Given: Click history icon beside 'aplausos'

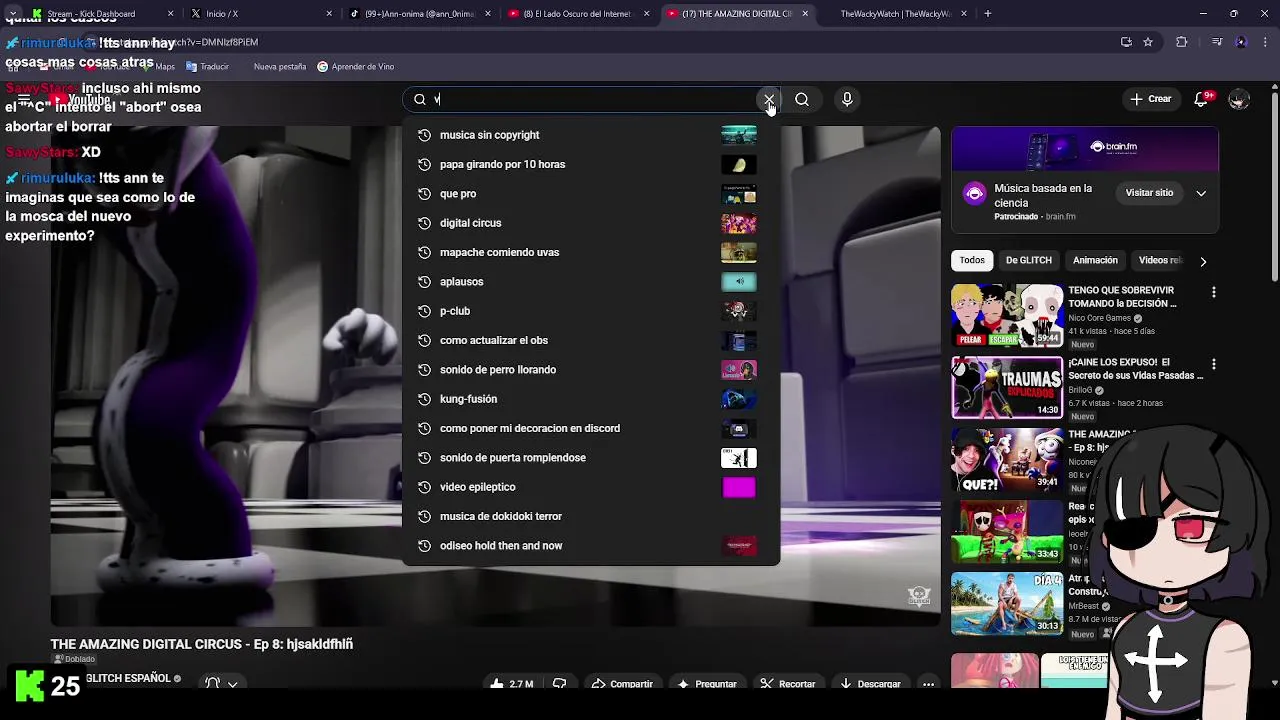Looking at the screenshot, I should 424,282.
